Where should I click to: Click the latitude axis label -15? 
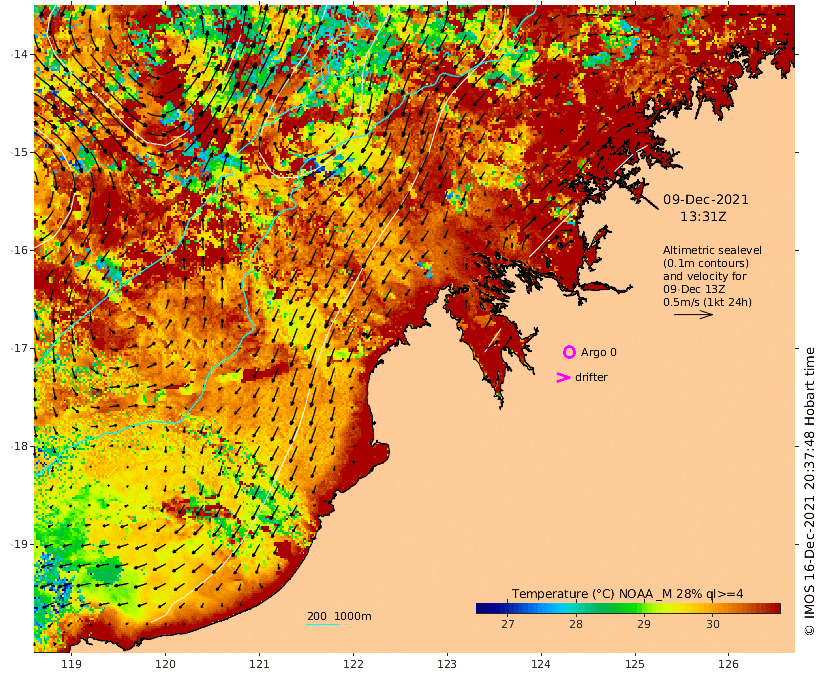pos(19,152)
